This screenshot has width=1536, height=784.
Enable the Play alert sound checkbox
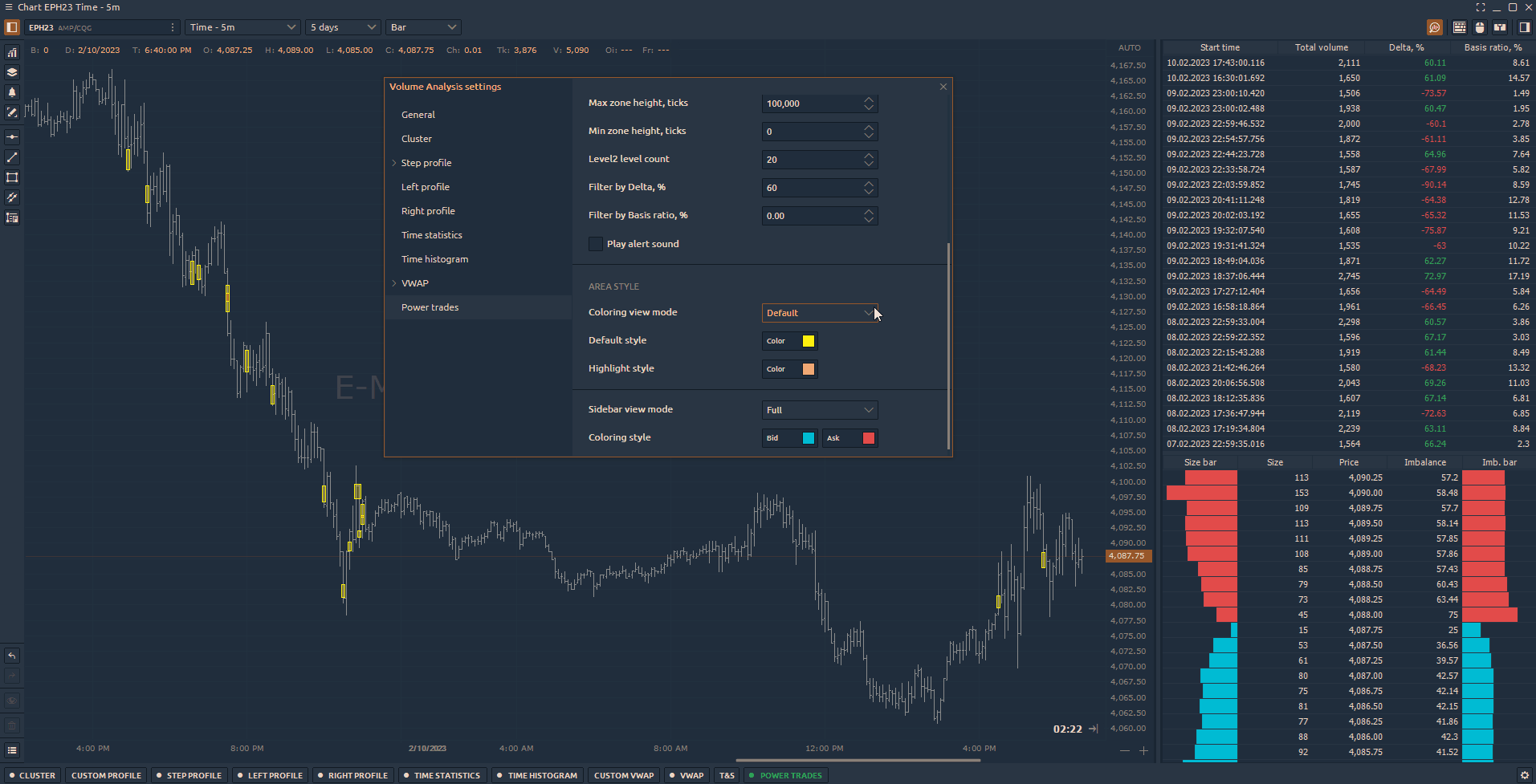[x=596, y=244]
